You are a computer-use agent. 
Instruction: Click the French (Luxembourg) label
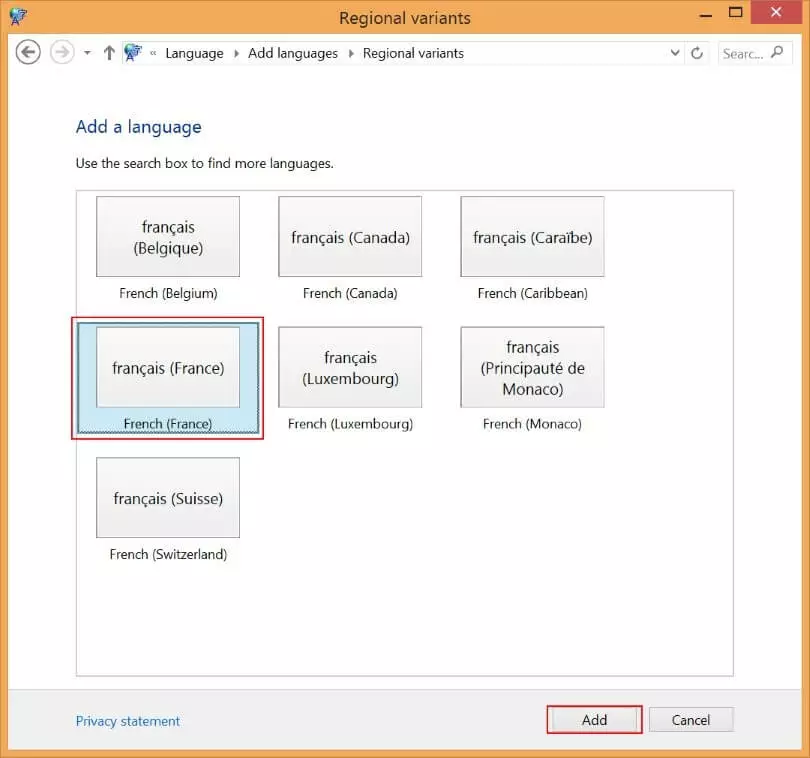[x=350, y=424]
